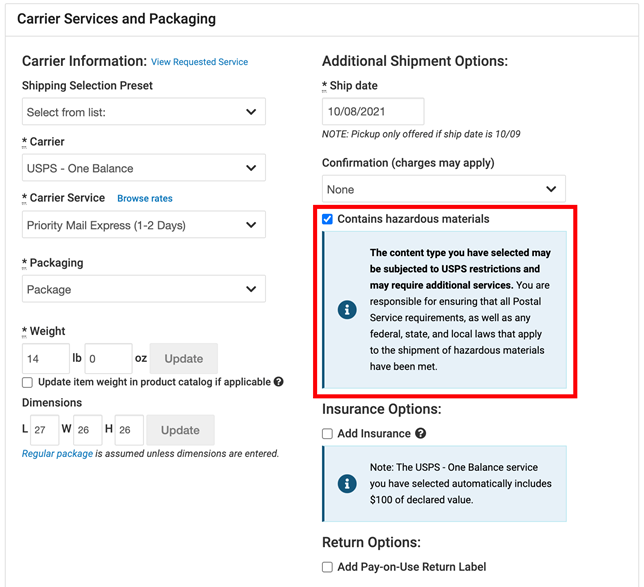Expand the Carrier dropdown showing USPS
Image resolution: width=644 pixels, height=587 pixels.
[144, 168]
